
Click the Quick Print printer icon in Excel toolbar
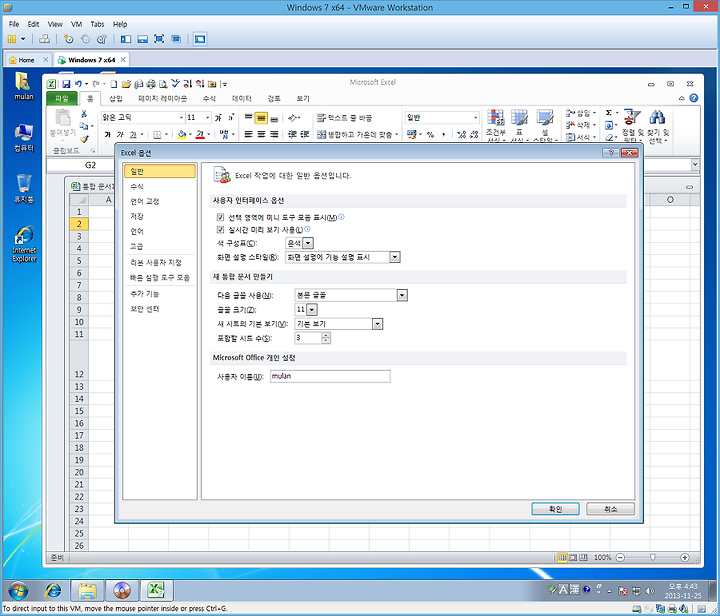coord(151,84)
